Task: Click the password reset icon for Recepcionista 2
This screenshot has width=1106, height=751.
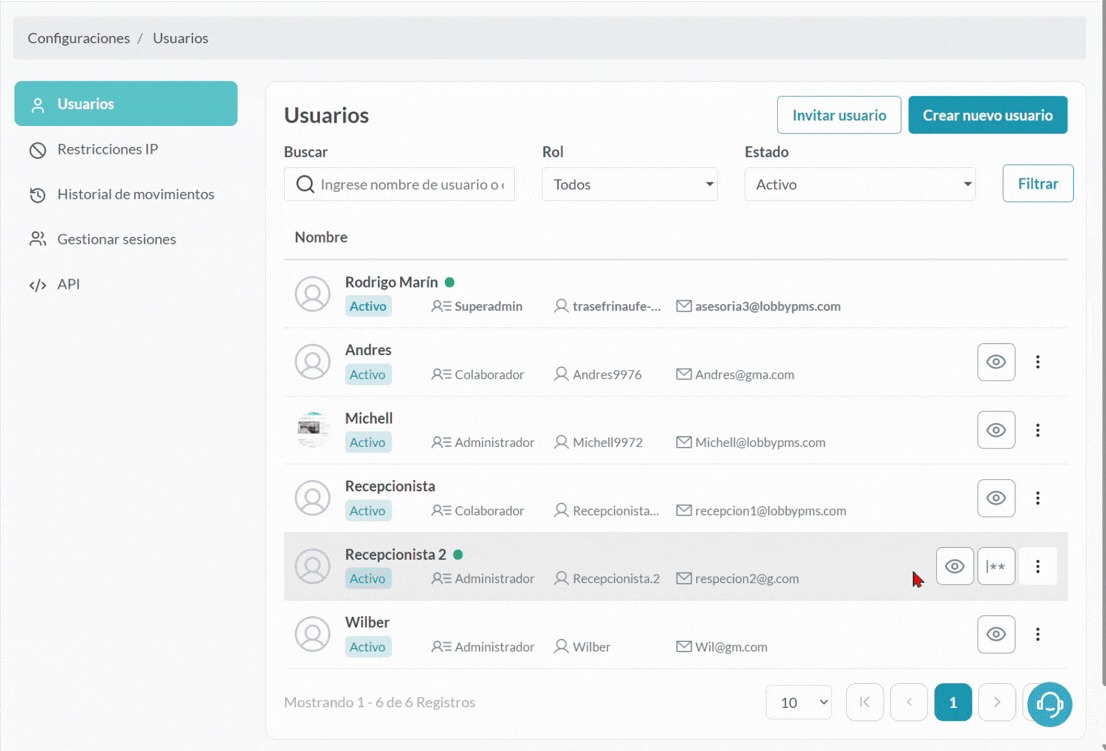Action: tap(996, 566)
